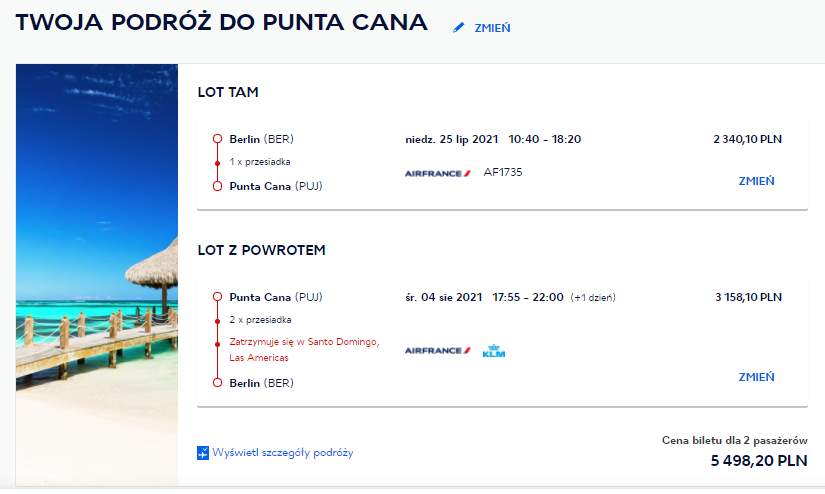The image size is (825, 494).
Task: Click the Berlin arrival circle on the return route
Action: click(217, 382)
